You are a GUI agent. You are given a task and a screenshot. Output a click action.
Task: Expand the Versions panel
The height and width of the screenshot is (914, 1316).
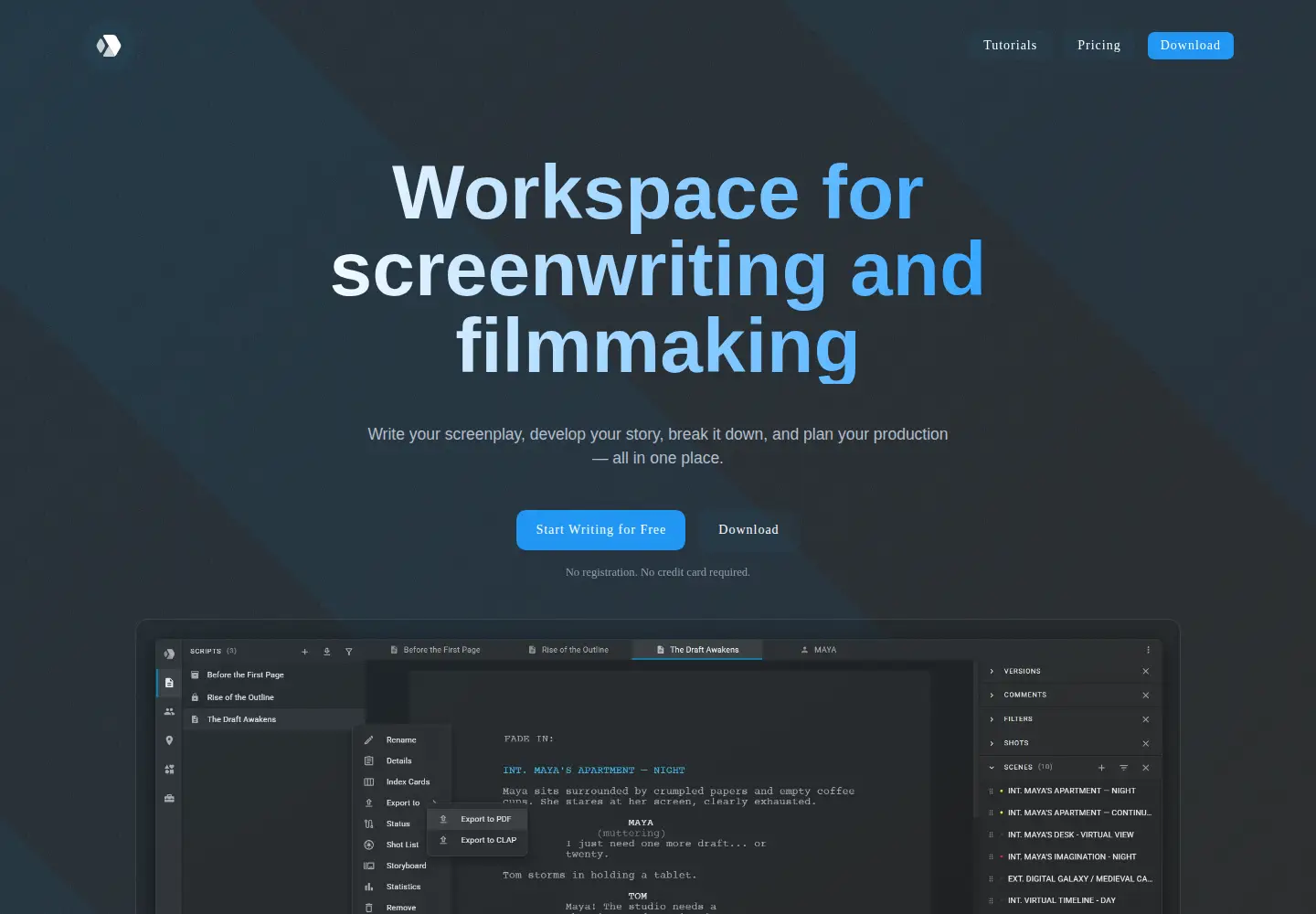(992, 672)
